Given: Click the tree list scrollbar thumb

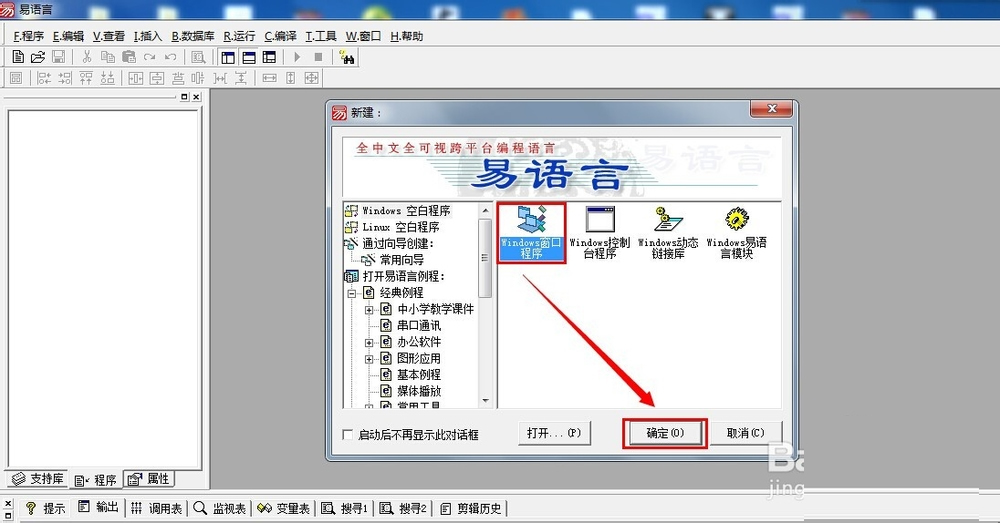Looking at the screenshot, I should [485, 258].
